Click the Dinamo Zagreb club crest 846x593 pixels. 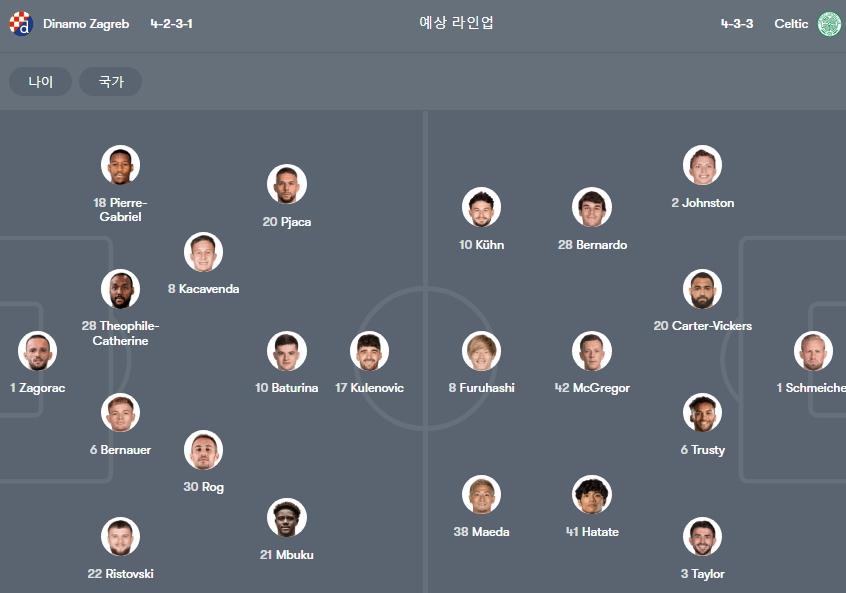tap(21, 24)
